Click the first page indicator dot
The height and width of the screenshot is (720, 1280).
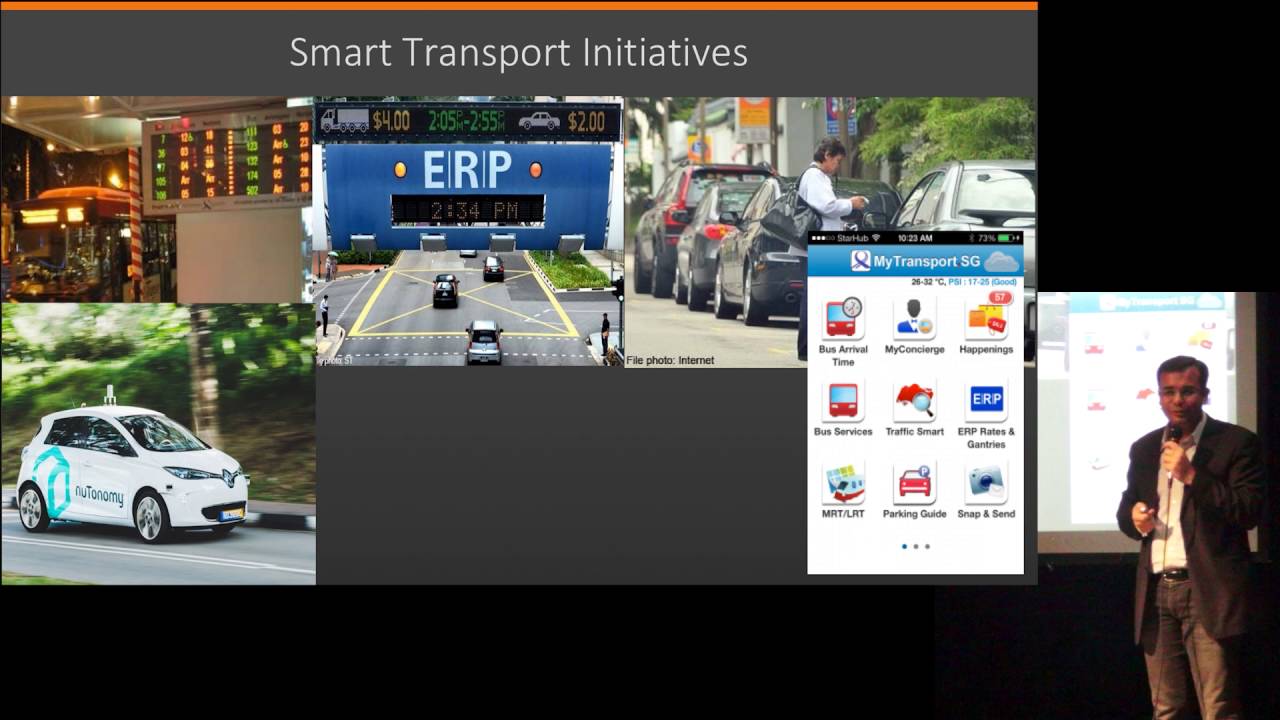904,546
